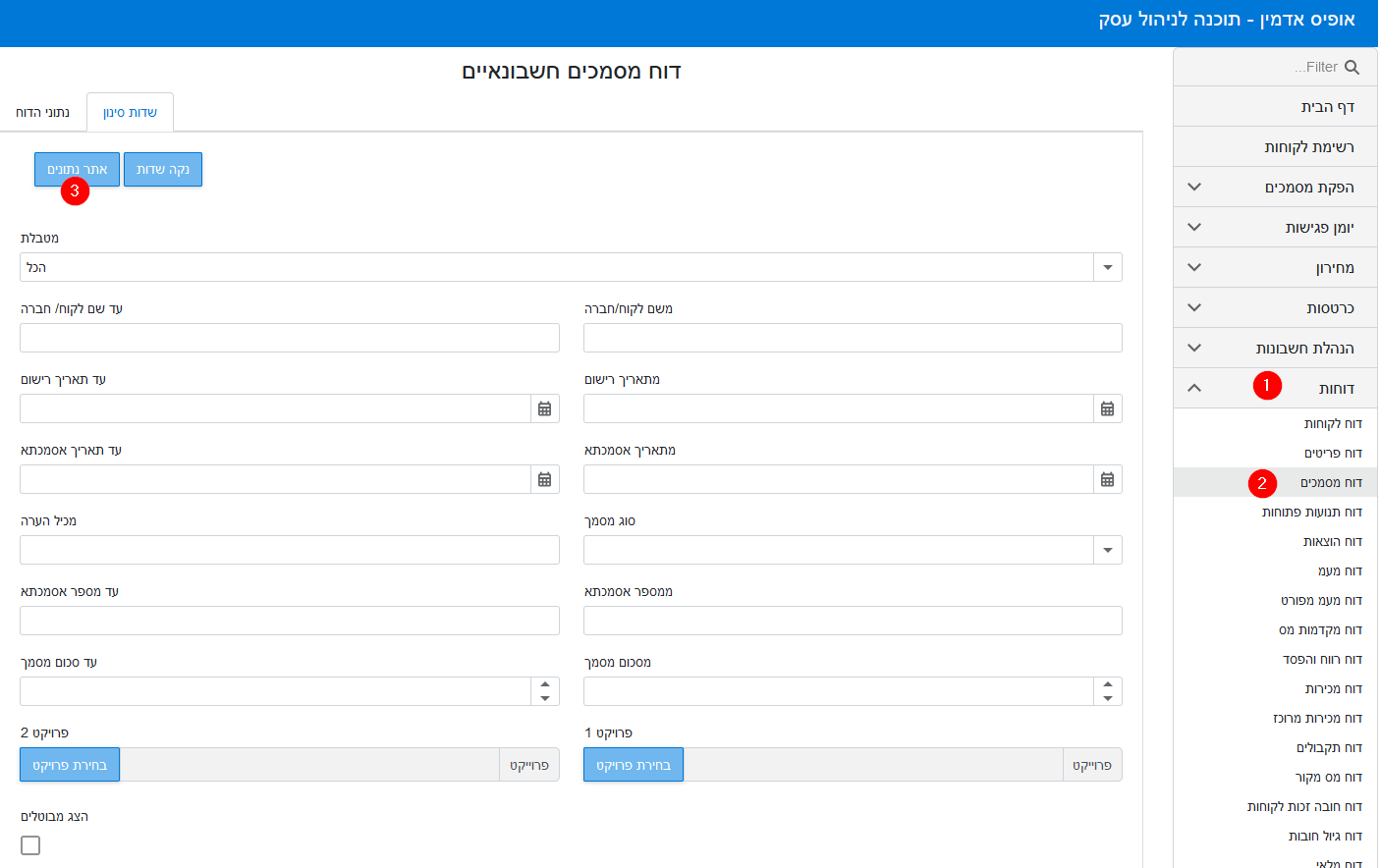
Task: Expand the יומן פגישות sidebar section
Action: coord(1275,227)
